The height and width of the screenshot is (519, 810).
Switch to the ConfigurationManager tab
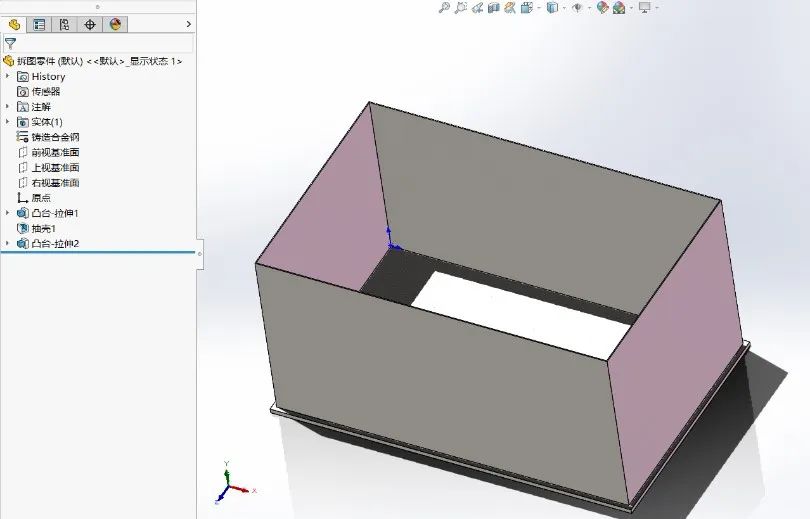[64, 24]
